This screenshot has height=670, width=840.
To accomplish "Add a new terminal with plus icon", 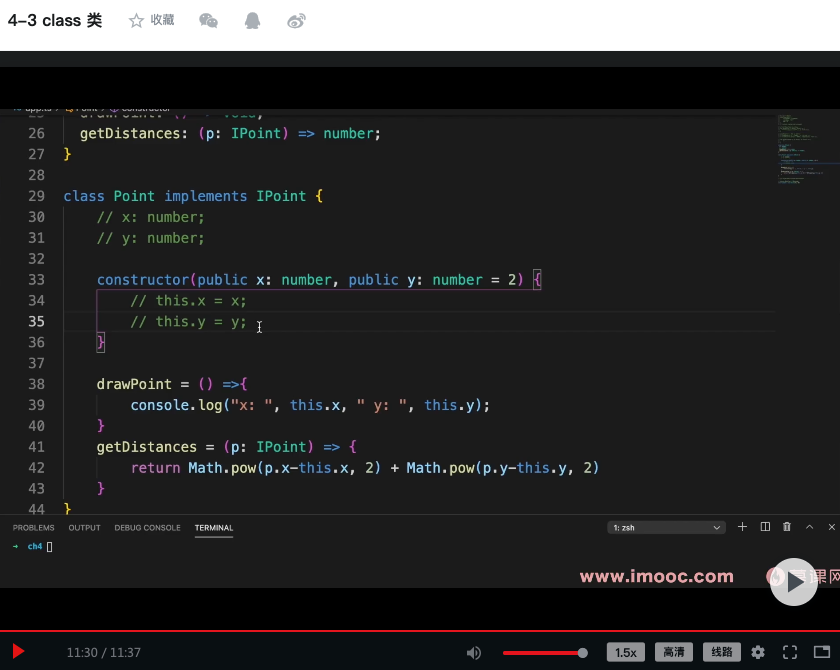I will point(742,527).
